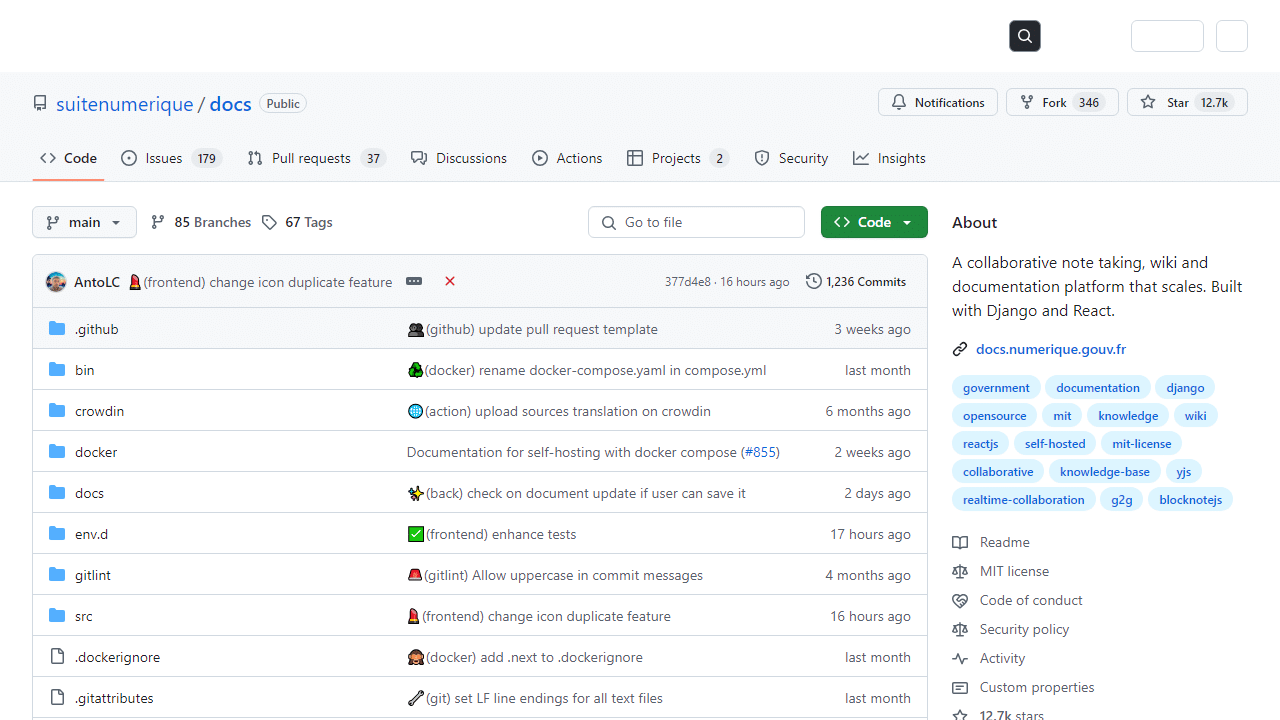1280x720 pixels.
Task: Click the tag icon next to 67 Tags
Action: pos(269,222)
